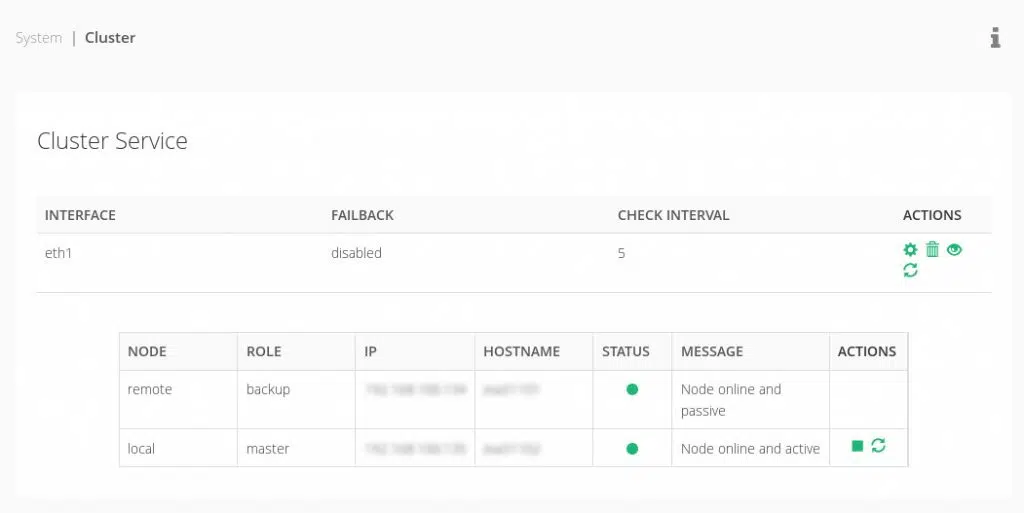
Task: Click the FAILBACK column header
Action: coord(362,215)
